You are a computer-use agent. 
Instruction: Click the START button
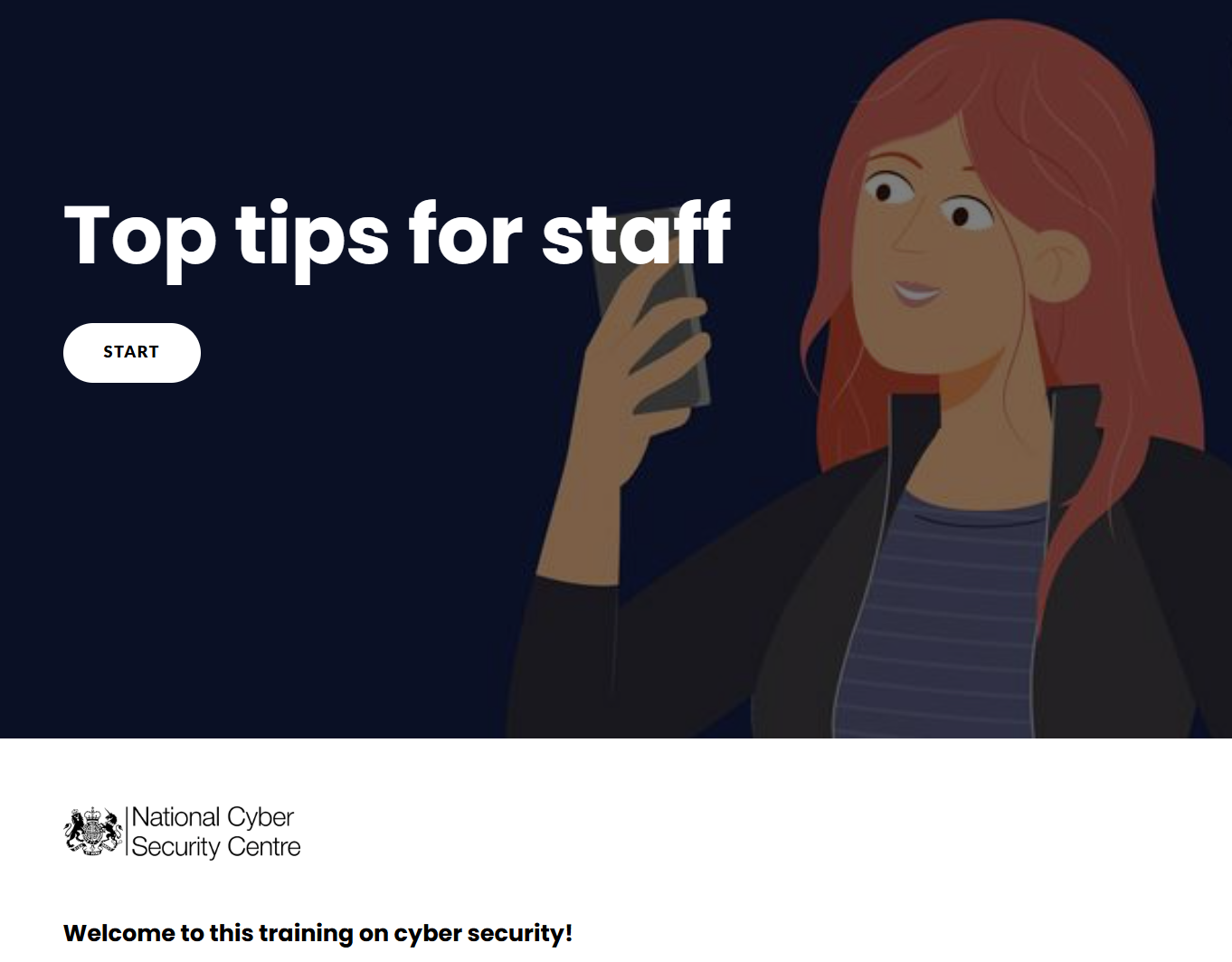(132, 352)
